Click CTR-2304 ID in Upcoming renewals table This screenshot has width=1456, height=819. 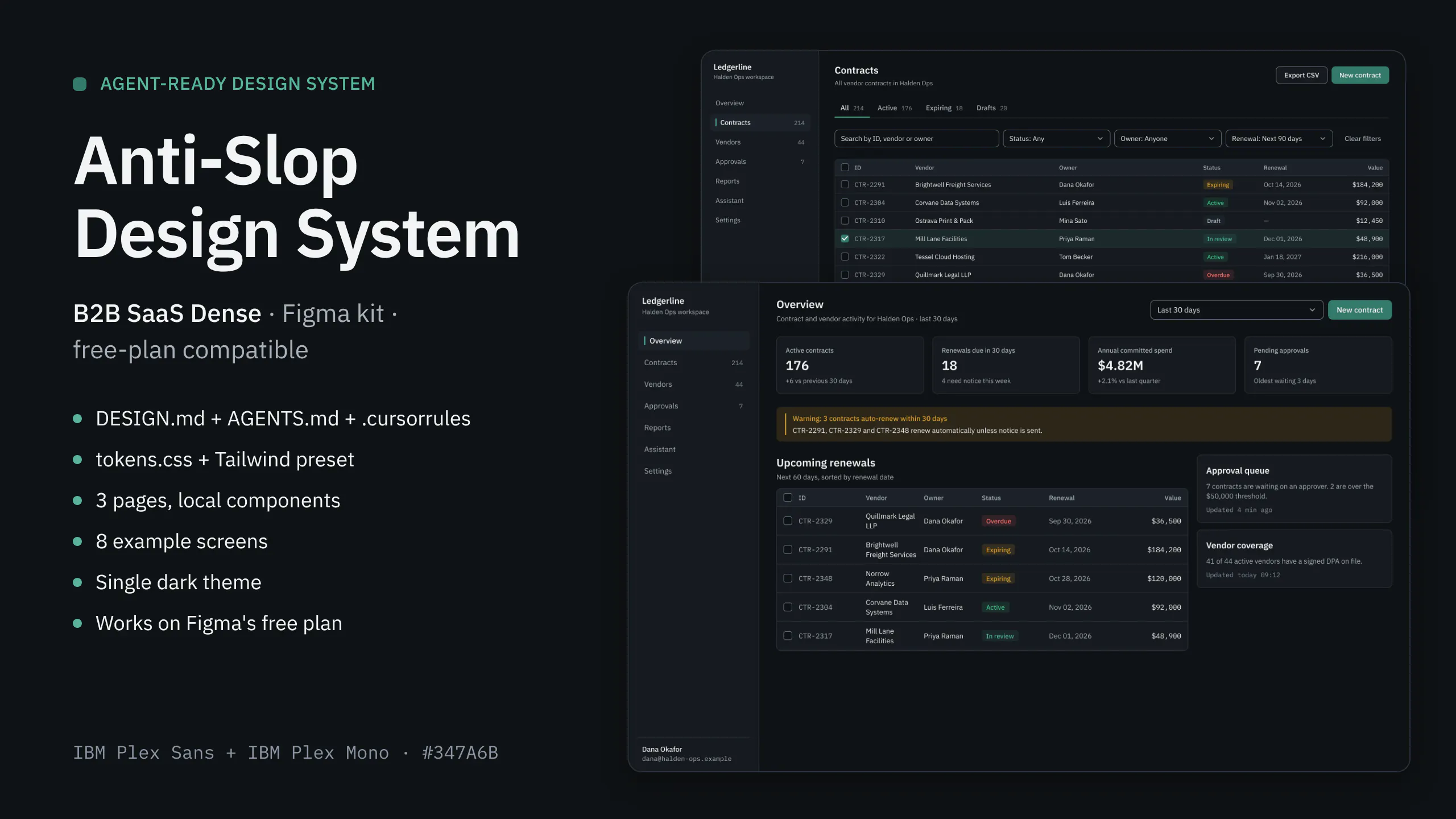pyautogui.click(x=815, y=607)
